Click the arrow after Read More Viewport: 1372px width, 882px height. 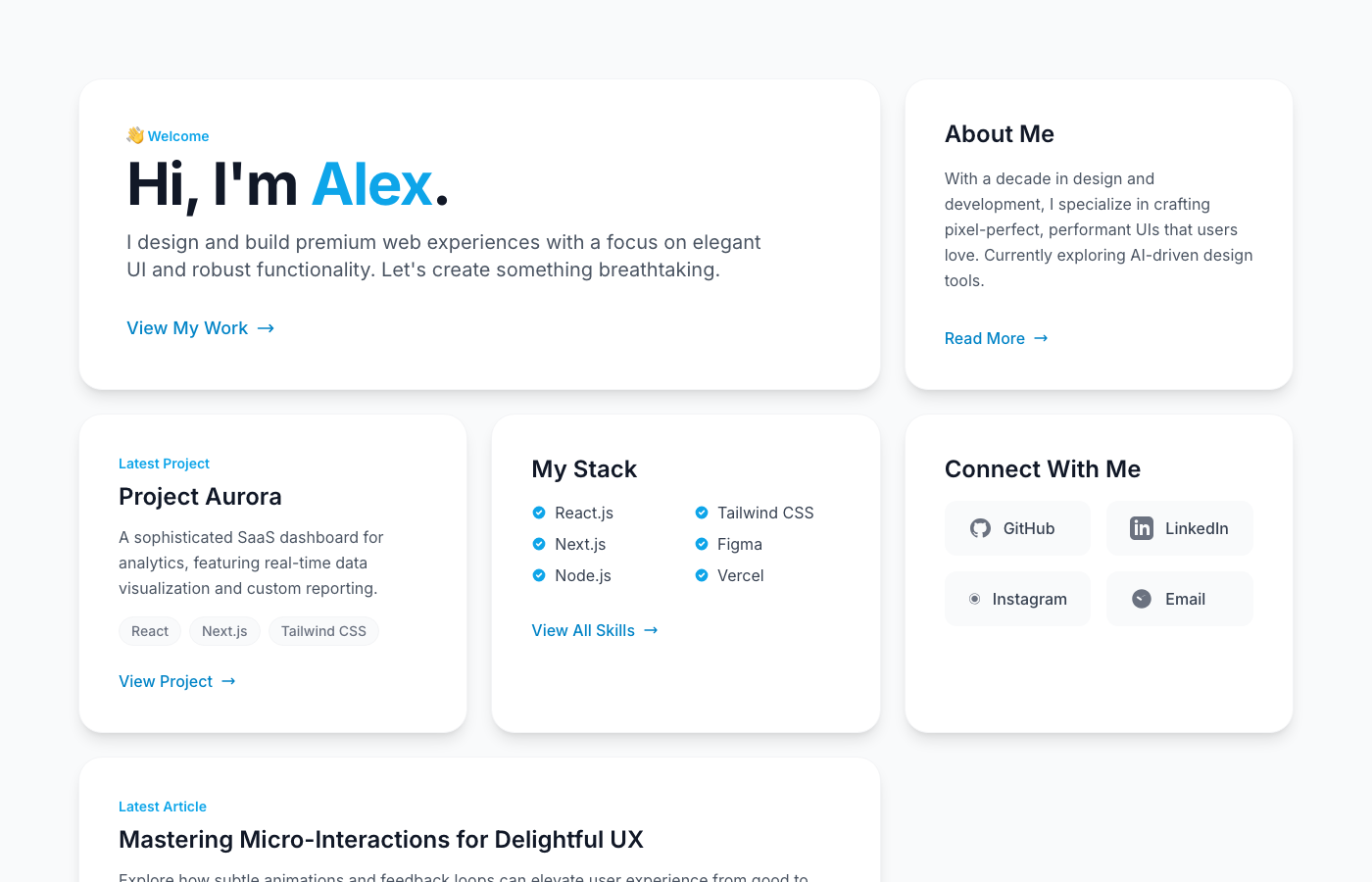point(1040,338)
